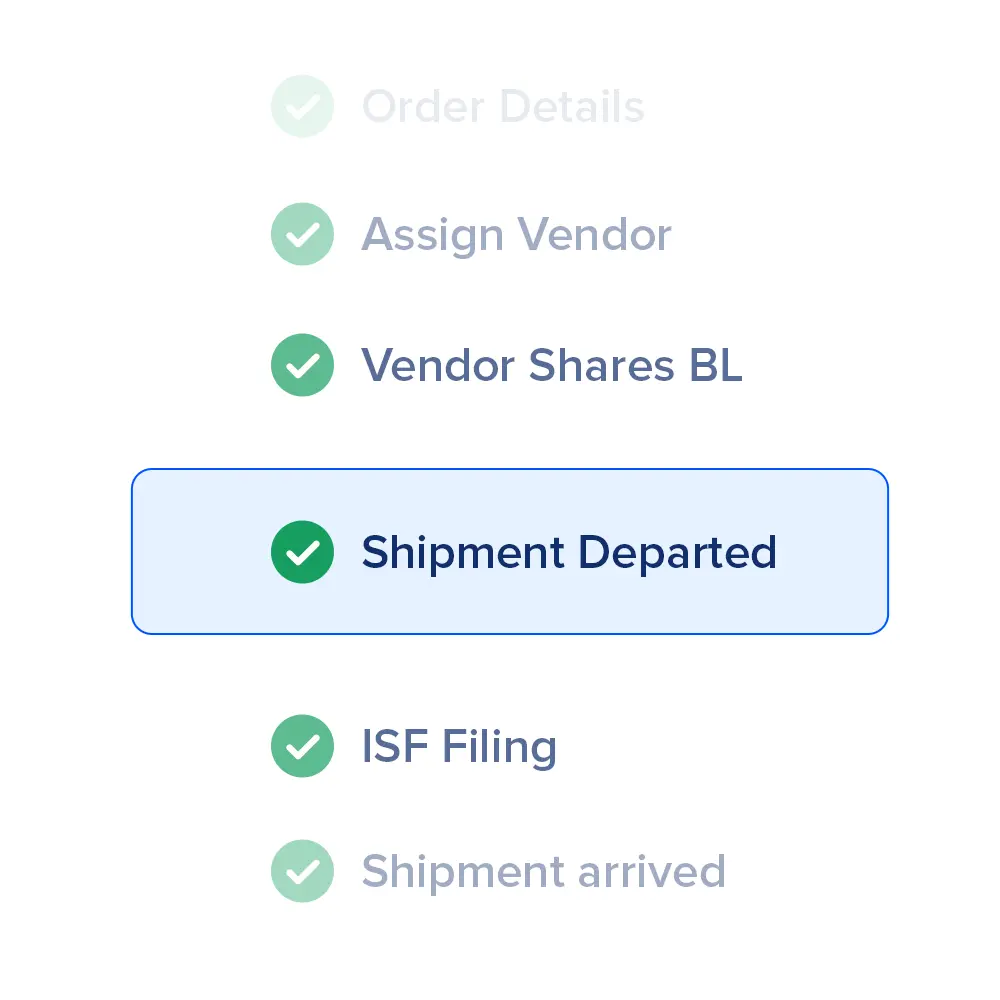Toggle the Vendor Shares BL completed state

[x=302, y=365]
